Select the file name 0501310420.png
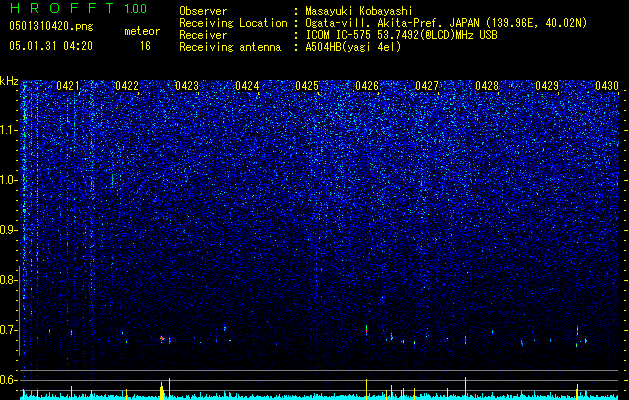This screenshot has height=400, width=629. pyautogui.click(x=51, y=27)
